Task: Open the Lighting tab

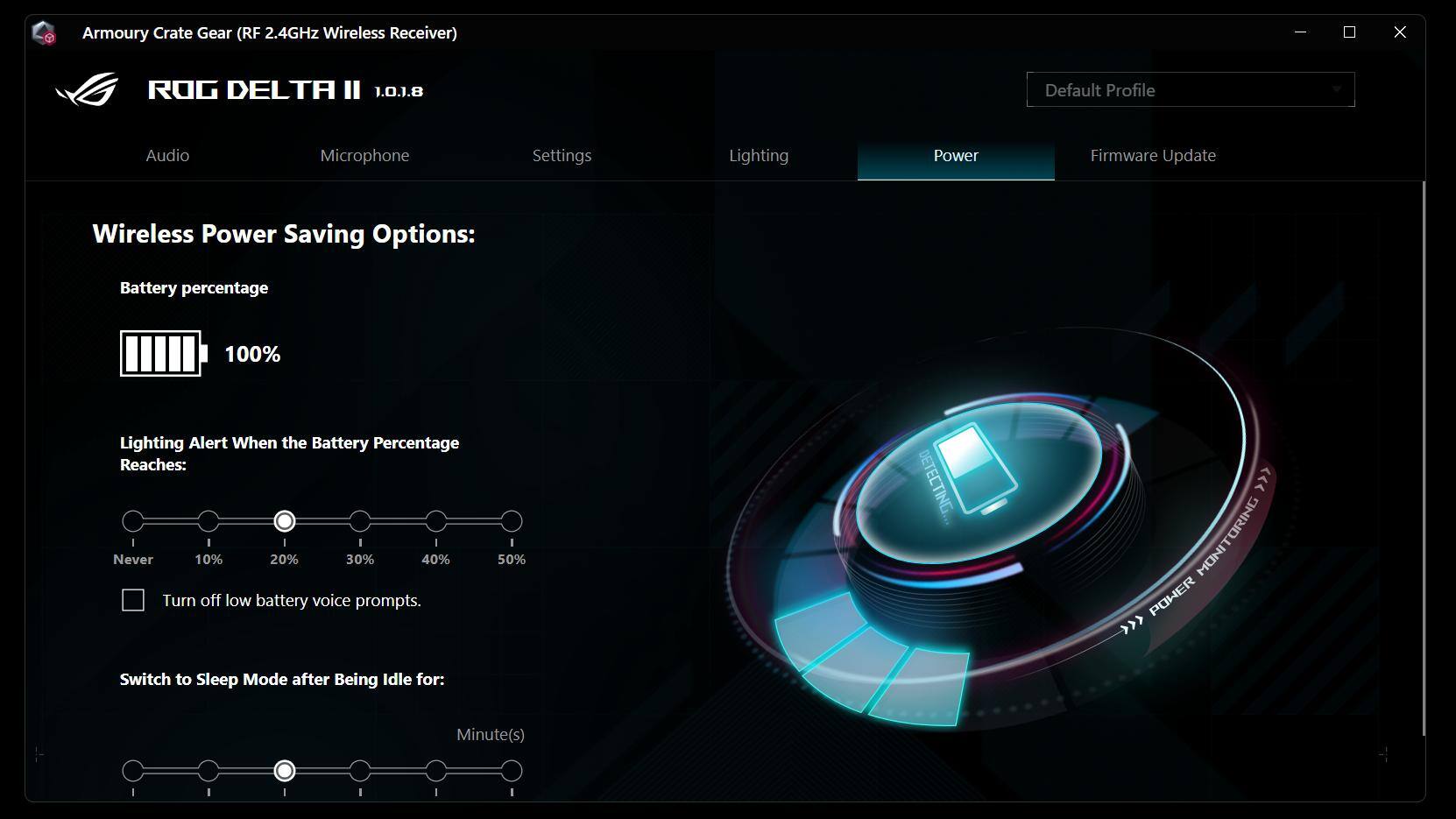Action: pyautogui.click(x=759, y=156)
